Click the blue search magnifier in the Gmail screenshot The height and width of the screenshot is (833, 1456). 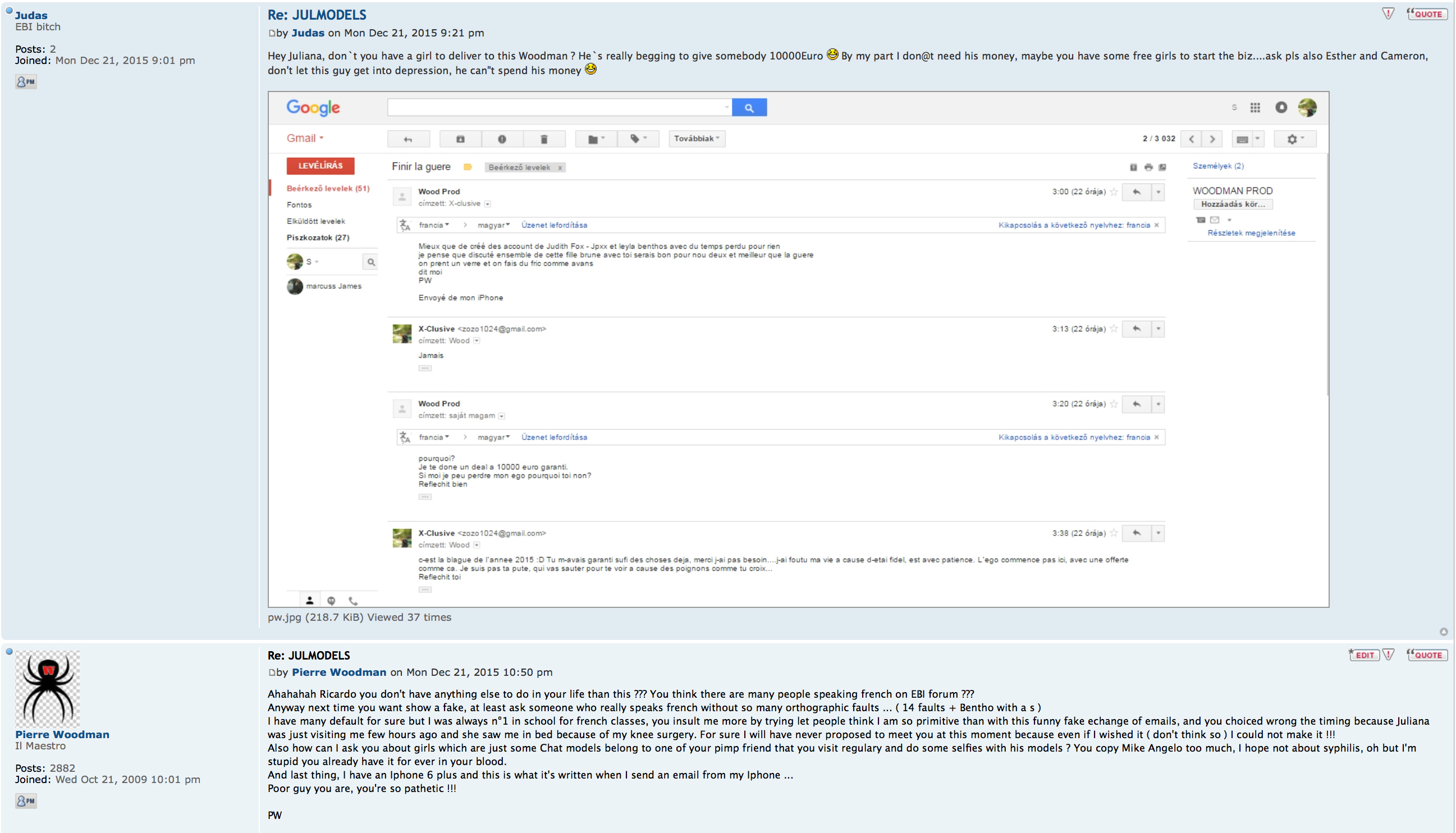(749, 108)
